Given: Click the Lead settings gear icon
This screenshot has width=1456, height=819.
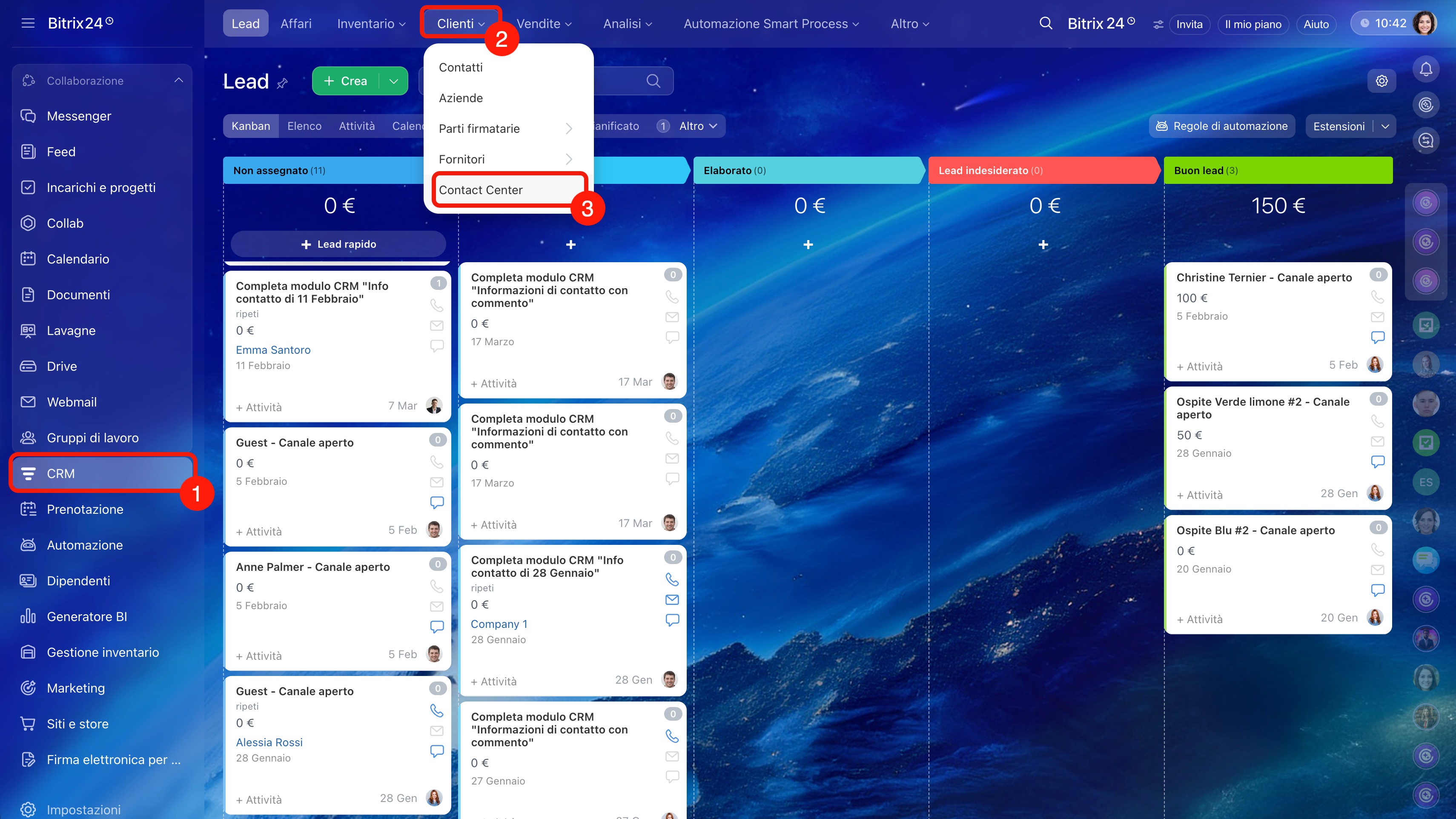Looking at the screenshot, I should 1381,81.
